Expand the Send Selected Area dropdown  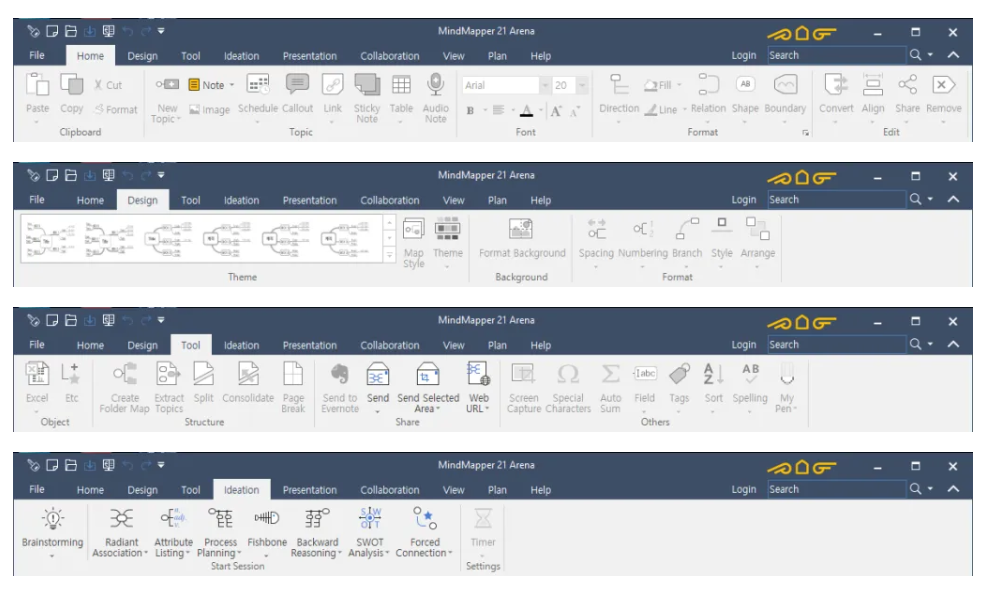pos(438,409)
